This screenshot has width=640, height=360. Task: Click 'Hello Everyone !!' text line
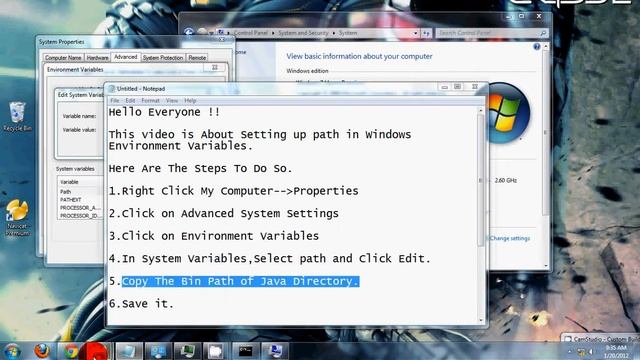coord(164,112)
